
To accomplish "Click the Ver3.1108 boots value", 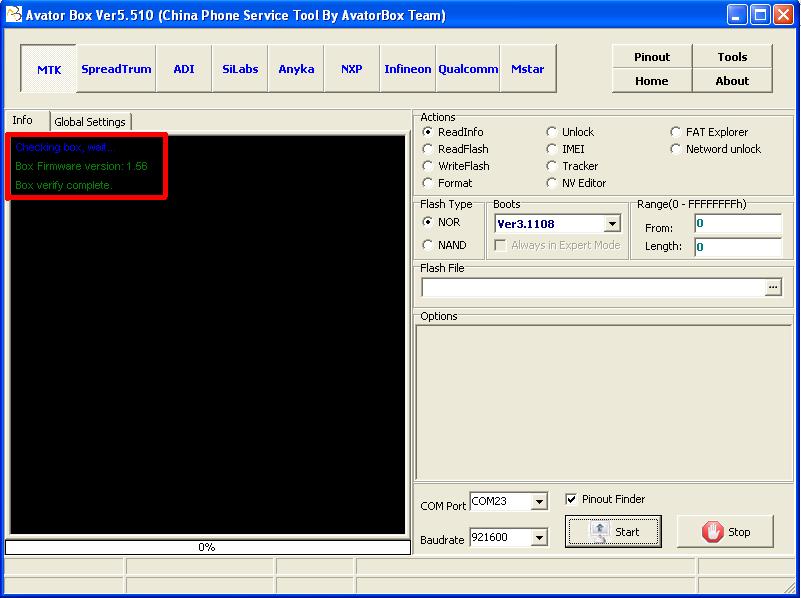I will (526, 224).
